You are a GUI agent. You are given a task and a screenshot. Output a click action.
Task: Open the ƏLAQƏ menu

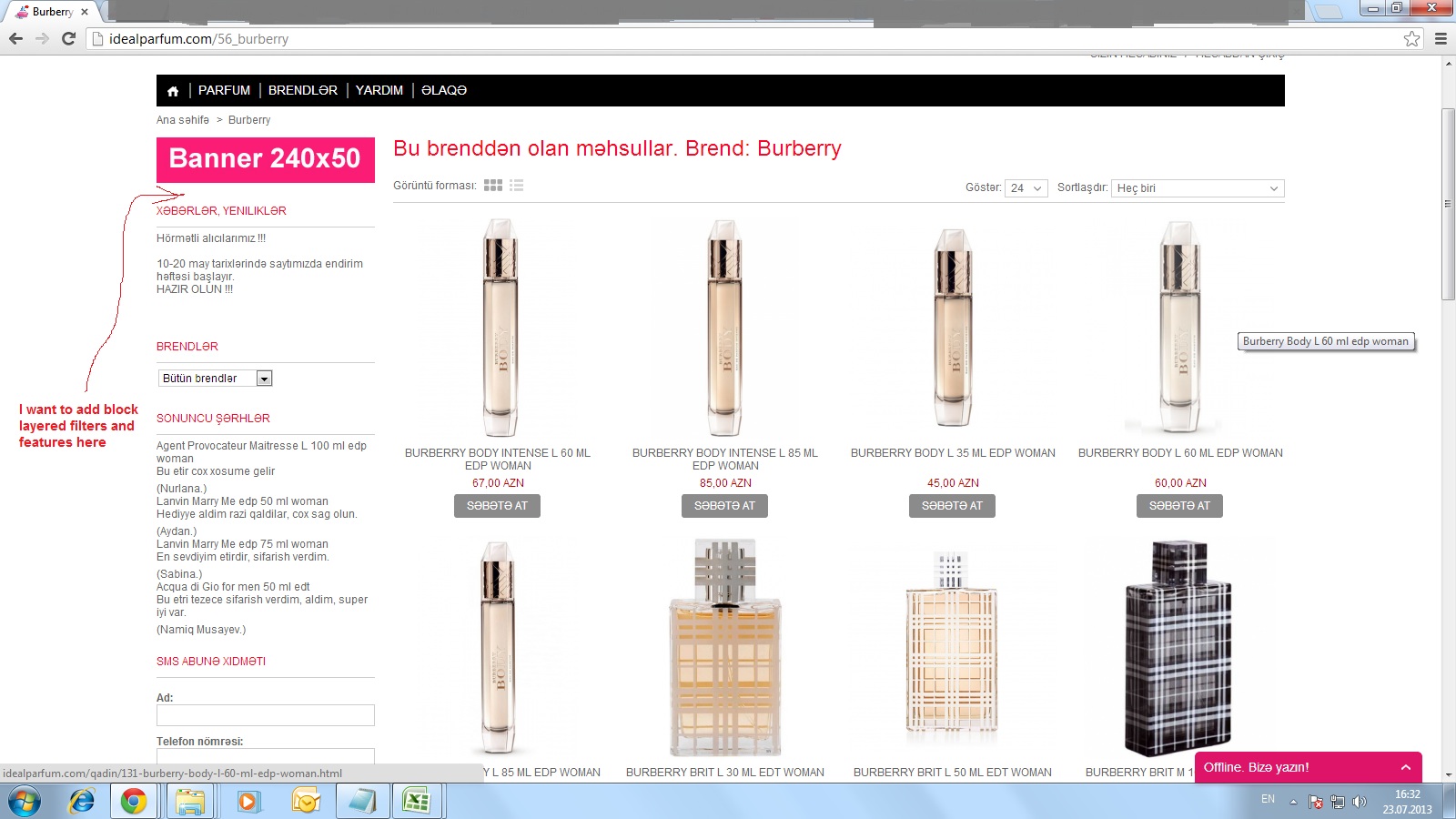(x=444, y=91)
